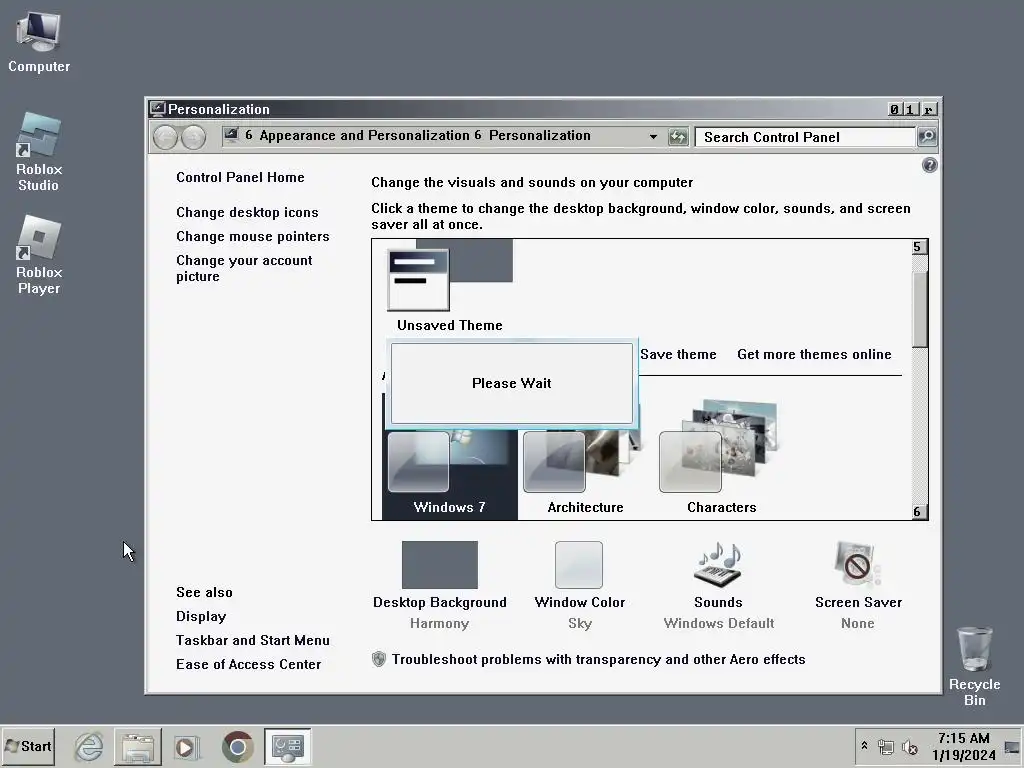
Task: Select the Characters theme
Action: pyautogui.click(x=721, y=459)
